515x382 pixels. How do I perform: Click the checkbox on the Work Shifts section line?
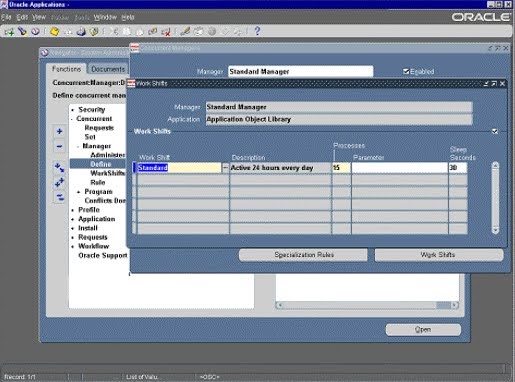pos(495,131)
